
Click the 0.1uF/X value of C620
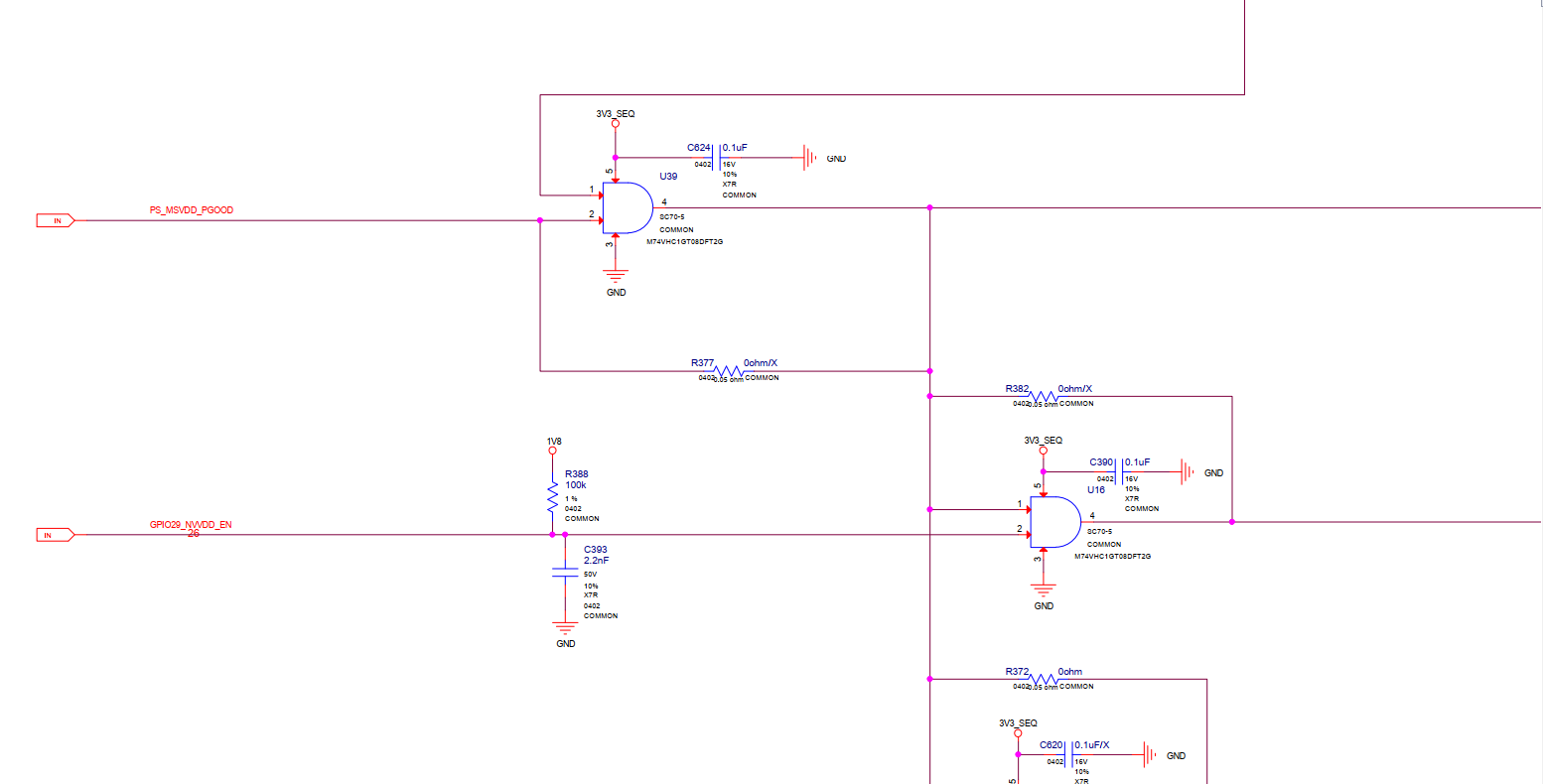click(x=1092, y=745)
